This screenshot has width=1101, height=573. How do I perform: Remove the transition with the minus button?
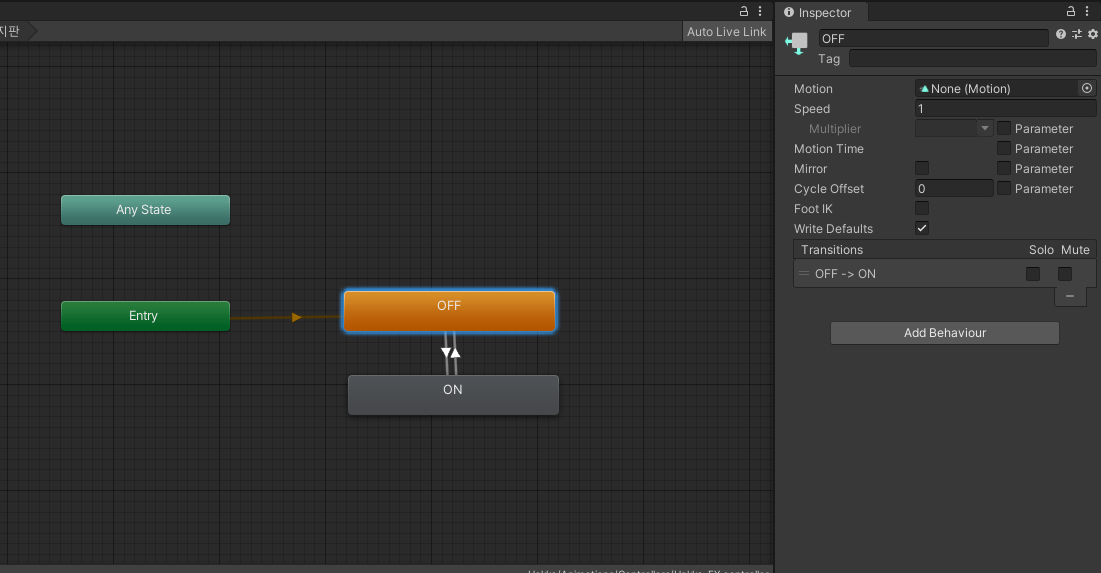click(x=1070, y=296)
